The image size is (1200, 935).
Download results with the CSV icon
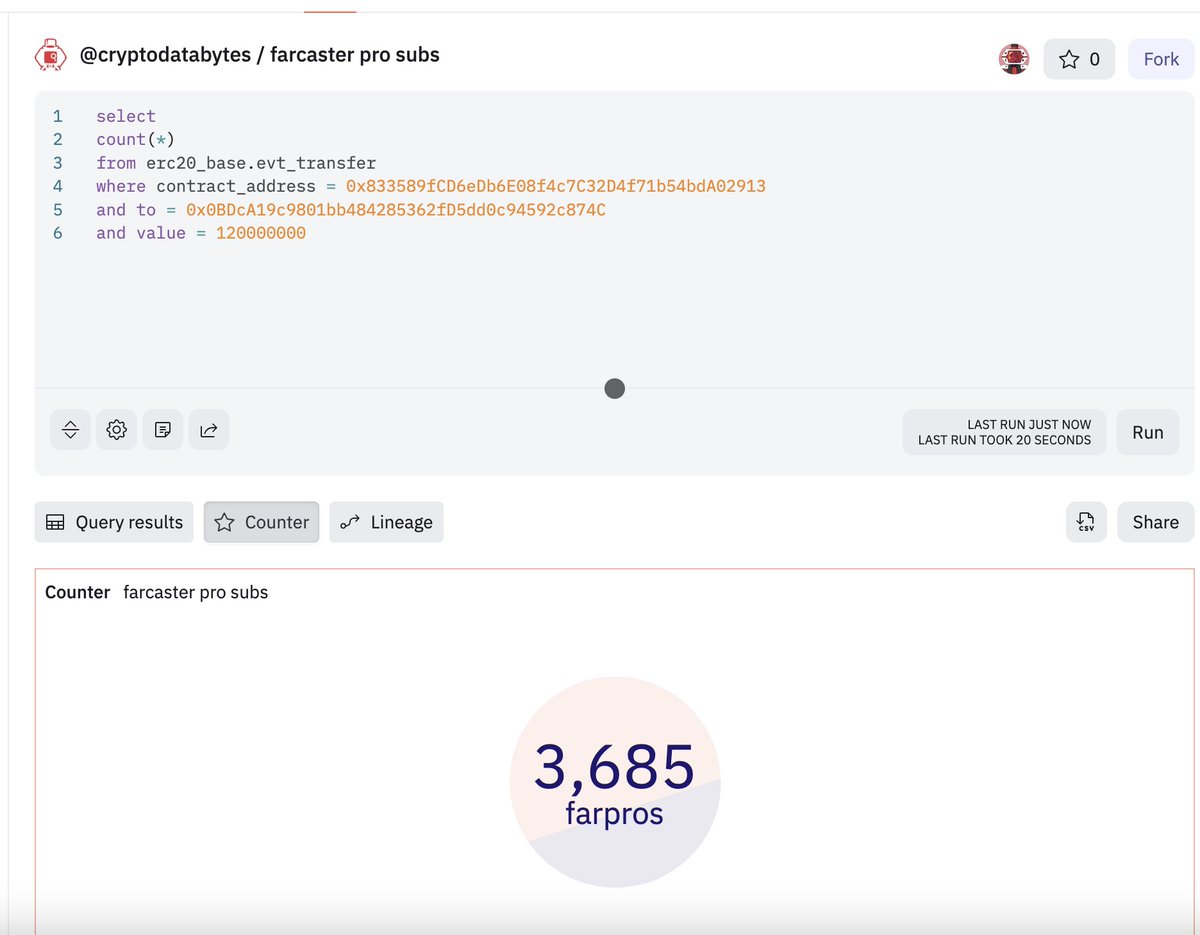pyautogui.click(x=1086, y=522)
